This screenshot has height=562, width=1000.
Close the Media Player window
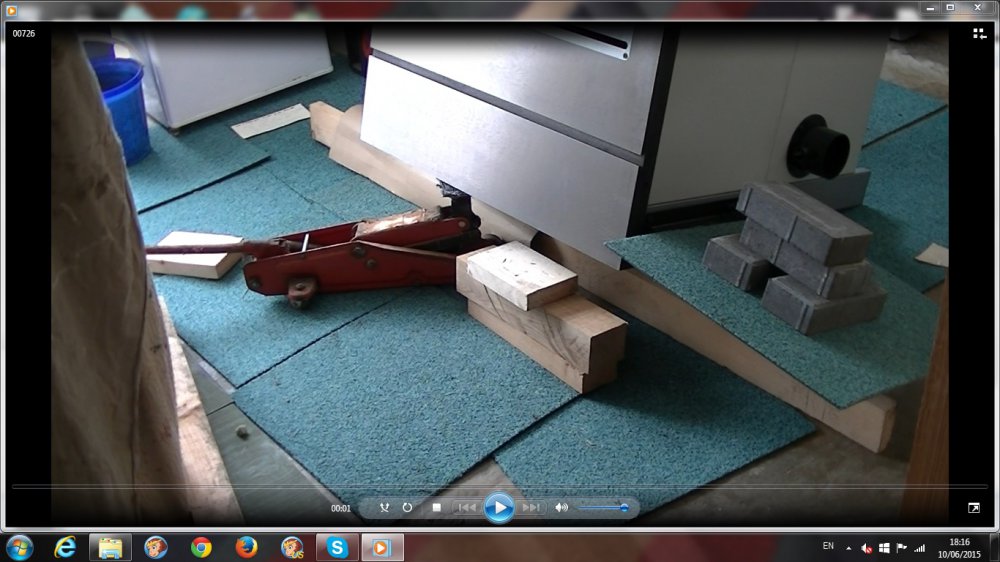coord(978,8)
